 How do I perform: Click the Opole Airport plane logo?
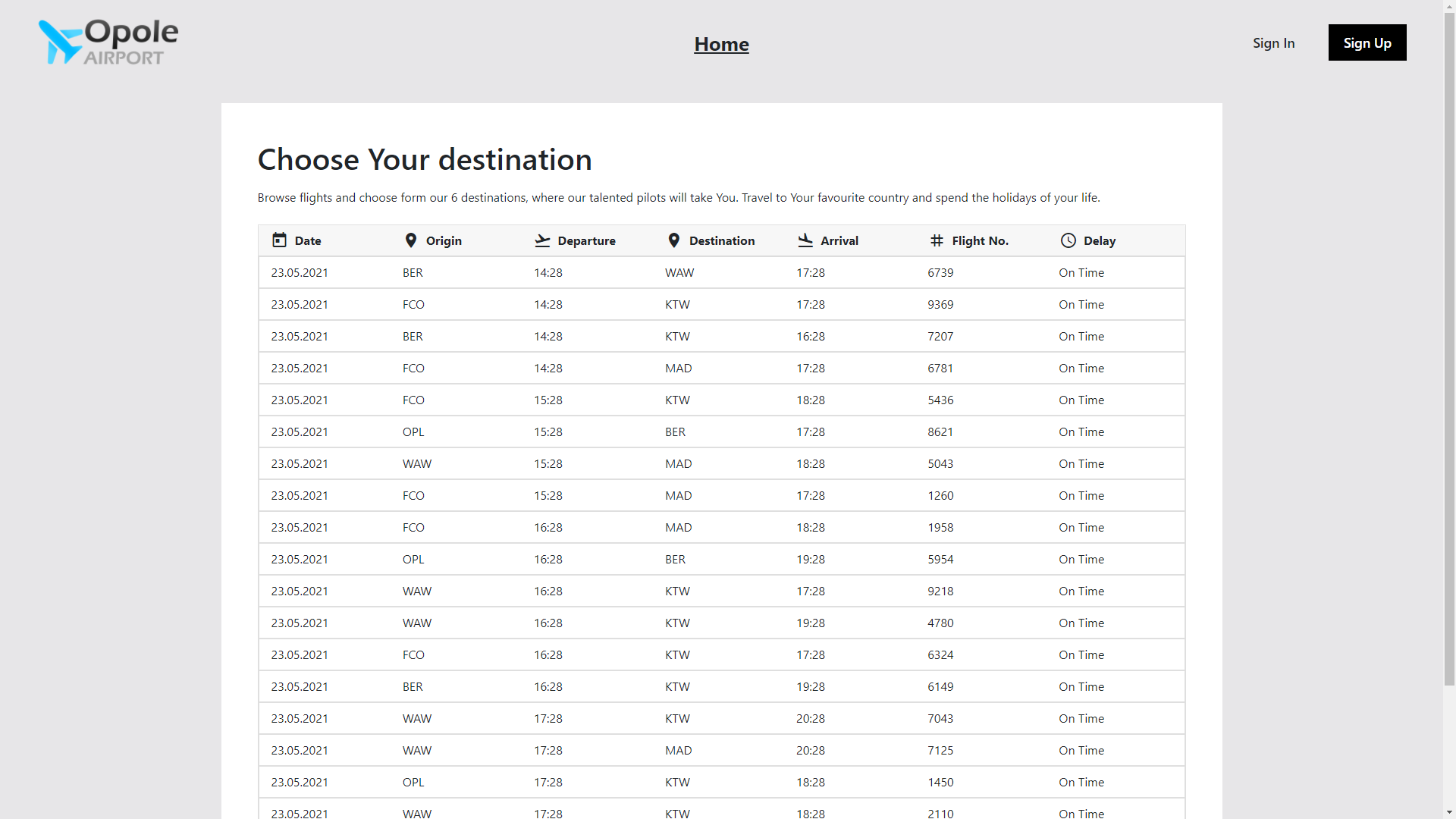(61, 42)
